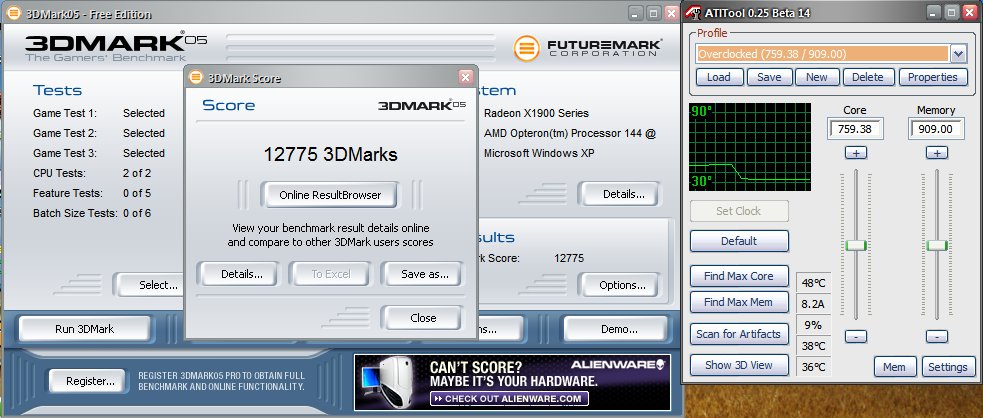The height and width of the screenshot is (418, 983).
Task: Click the 9% fan reading
Action: 813,325
